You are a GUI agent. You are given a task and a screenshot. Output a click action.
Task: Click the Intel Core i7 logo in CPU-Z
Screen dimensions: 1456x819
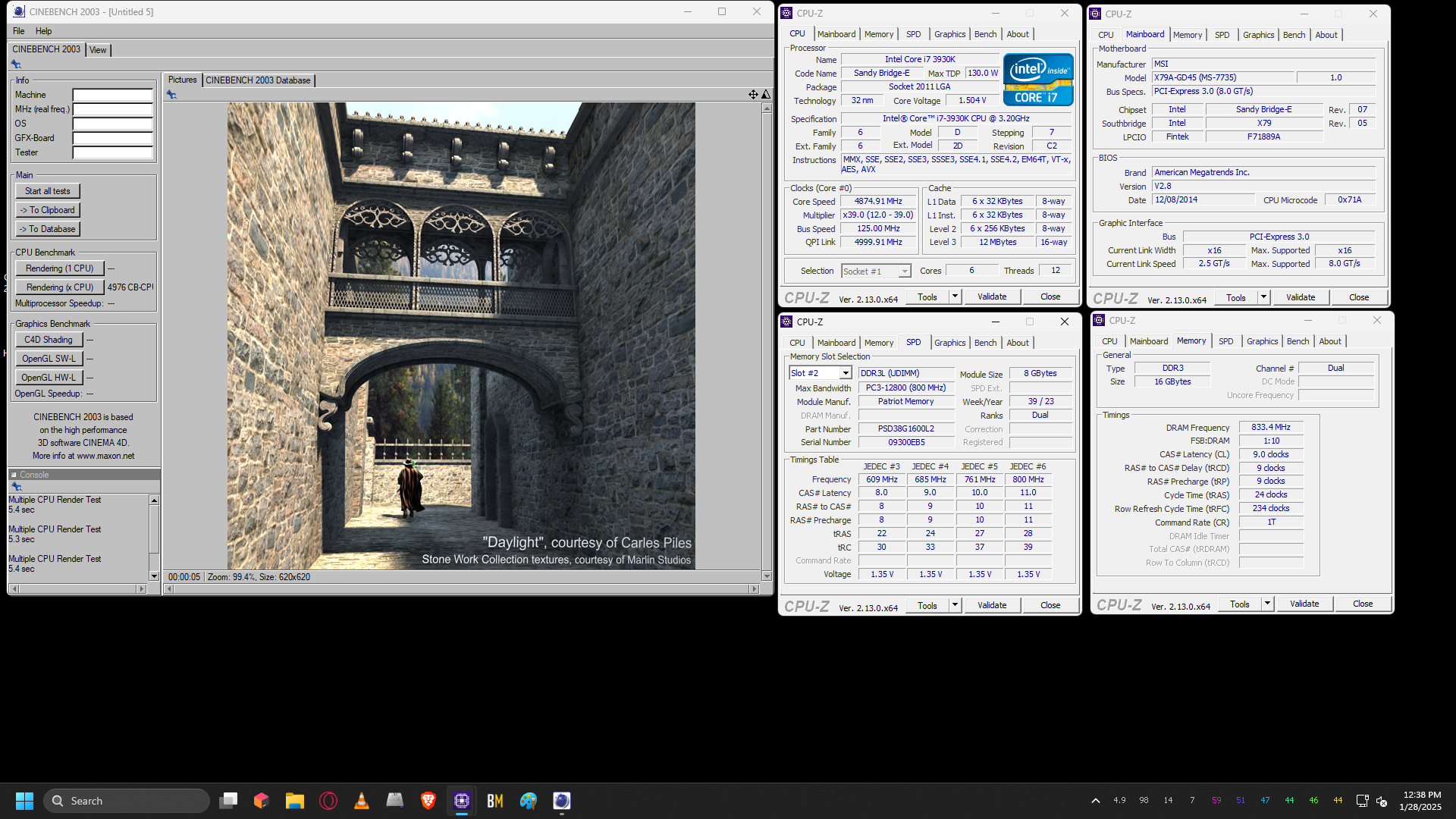click(x=1038, y=80)
